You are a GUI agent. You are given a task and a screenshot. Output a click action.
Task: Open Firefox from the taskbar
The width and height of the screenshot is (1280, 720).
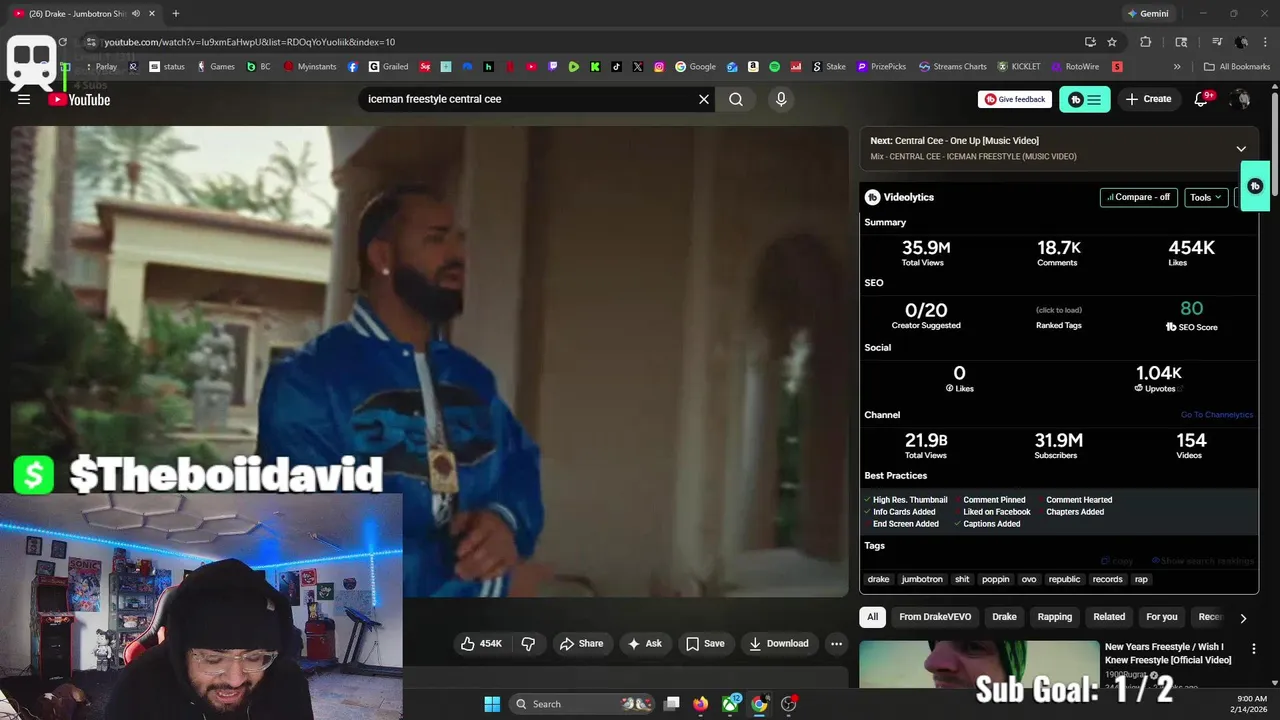[x=700, y=704]
